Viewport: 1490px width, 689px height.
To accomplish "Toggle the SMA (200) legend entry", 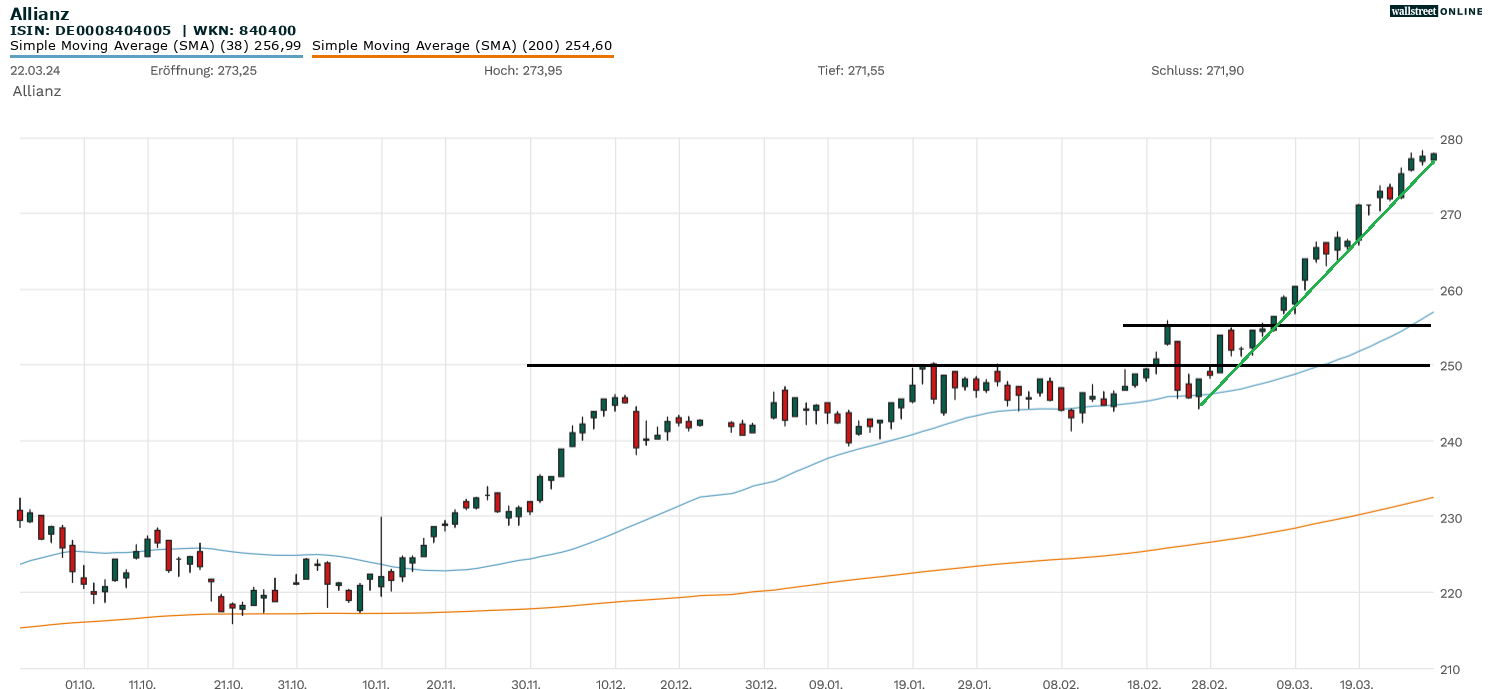I will pos(462,46).
